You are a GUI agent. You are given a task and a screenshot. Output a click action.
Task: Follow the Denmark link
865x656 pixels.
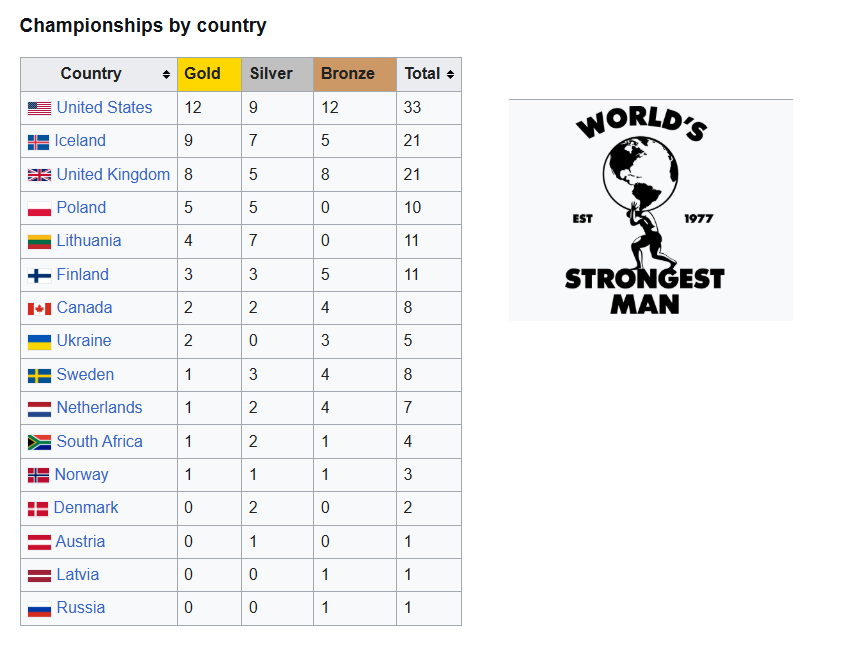86,508
